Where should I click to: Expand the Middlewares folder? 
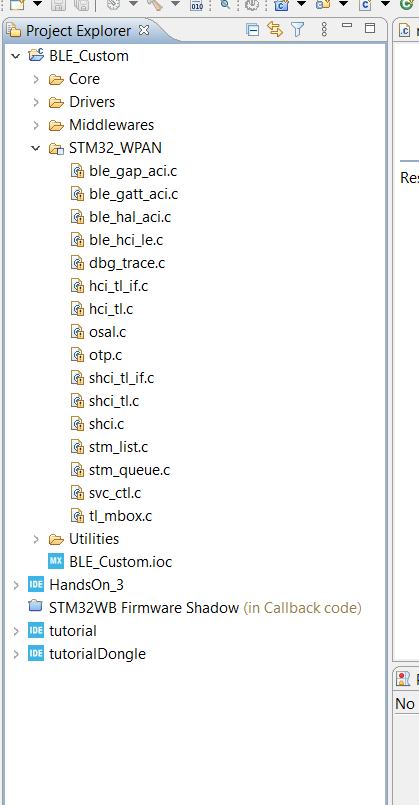coord(36,125)
